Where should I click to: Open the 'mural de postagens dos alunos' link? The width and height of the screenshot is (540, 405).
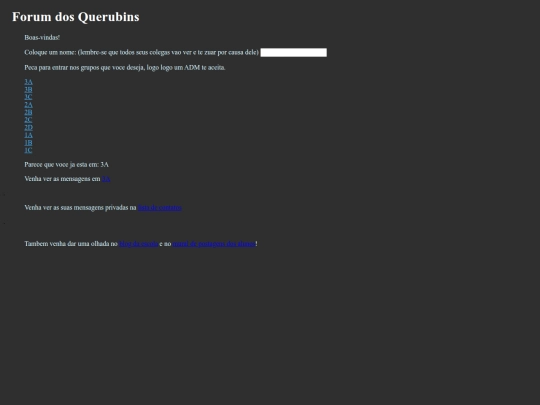[214, 243]
